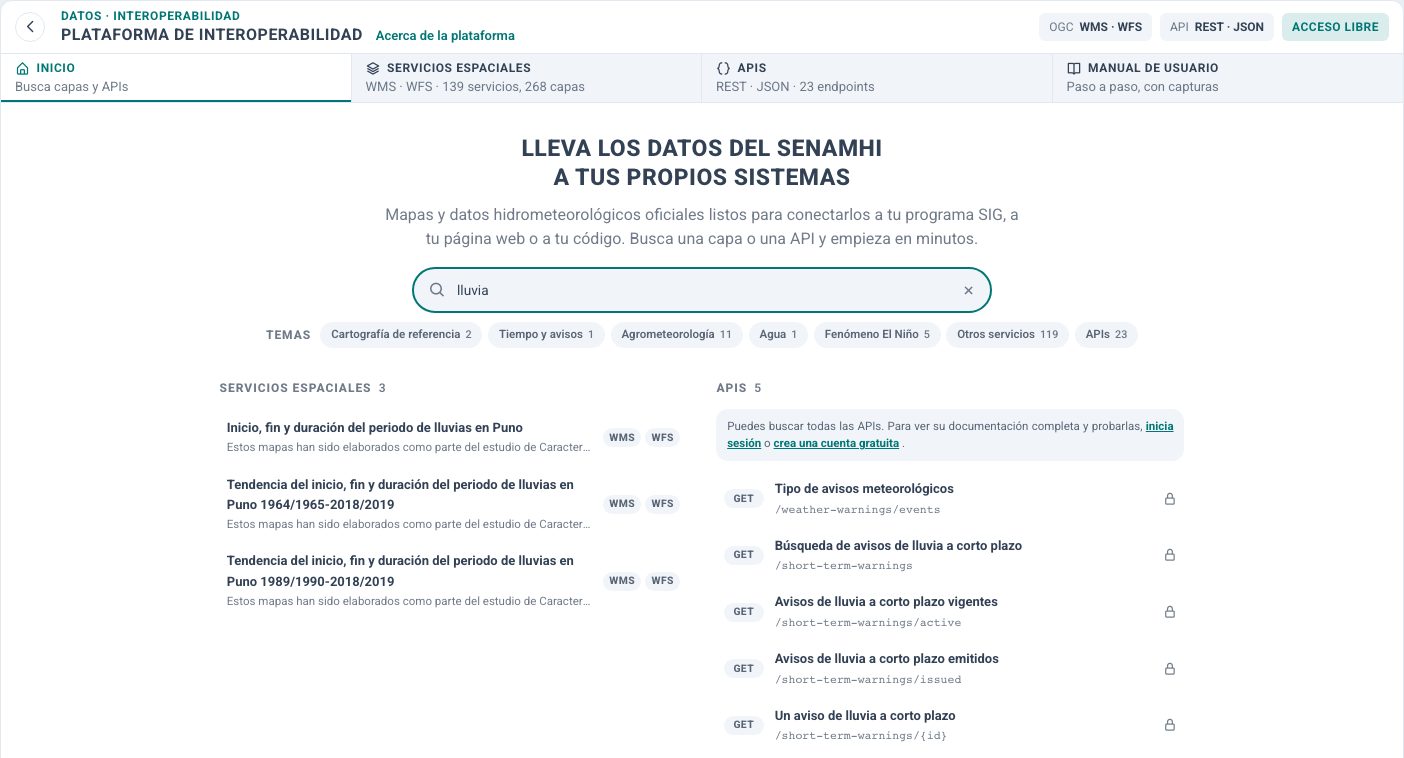Open Avisos de lluvia a corto plazo vigentes
The height and width of the screenshot is (758, 1404).
(950, 611)
